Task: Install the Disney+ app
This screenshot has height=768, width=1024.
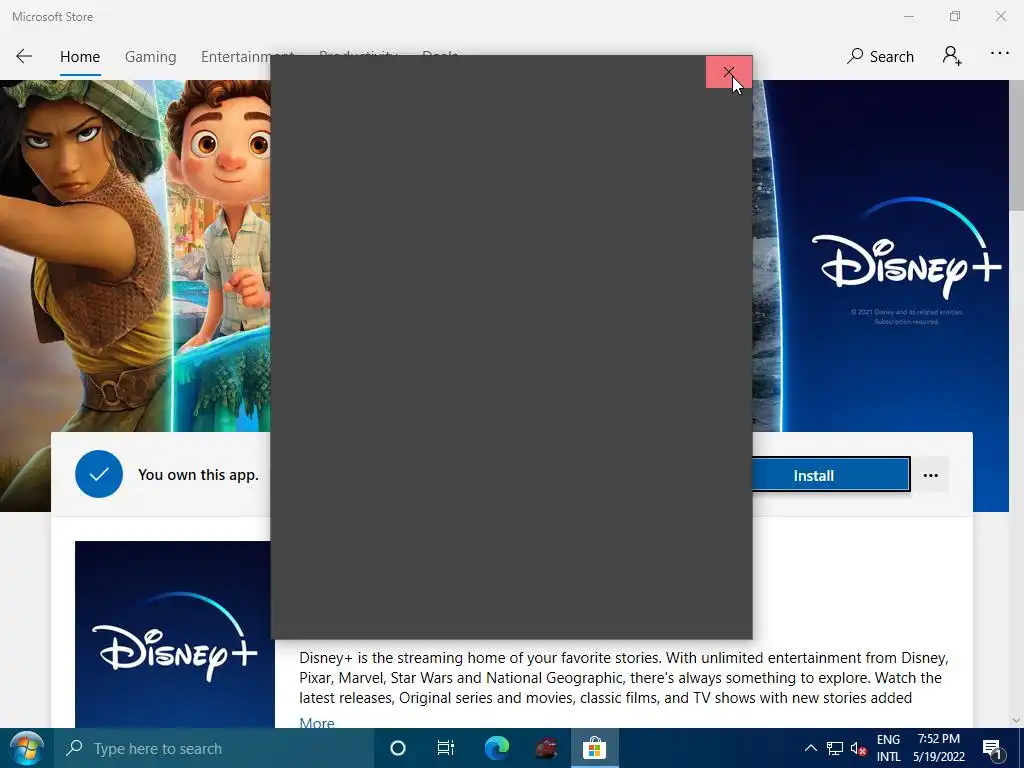Action: pos(831,475)
